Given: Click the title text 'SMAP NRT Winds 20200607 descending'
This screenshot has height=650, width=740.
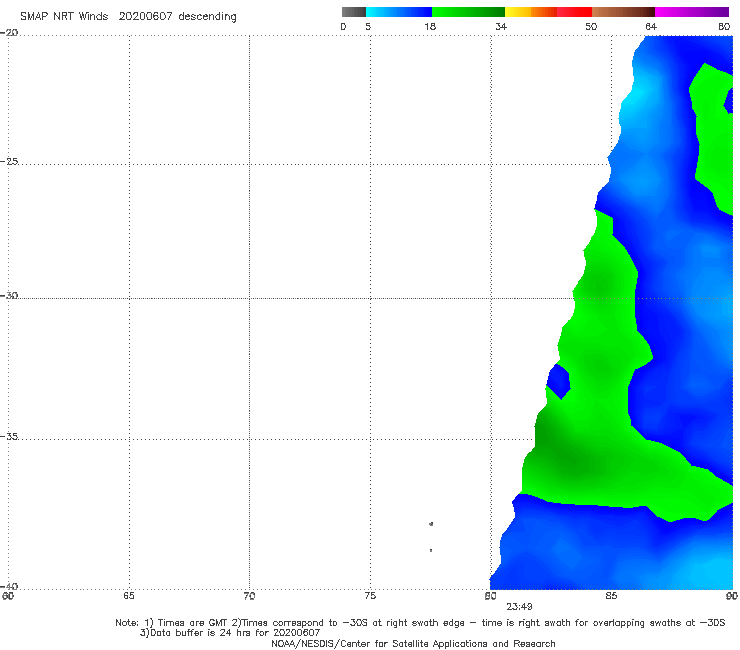Looking at the screenshot, I should click(x=128, y=17).
